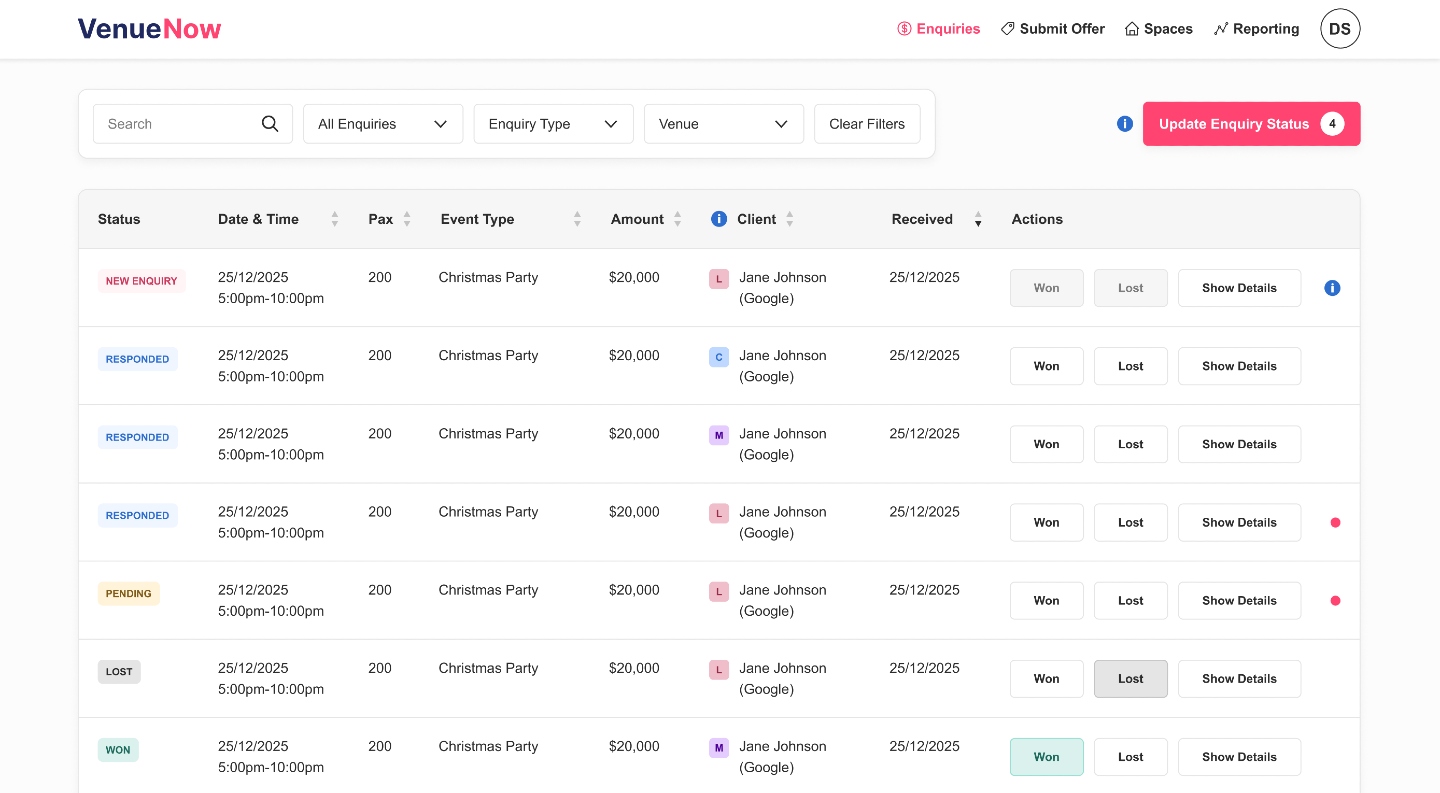
Task: Click the DS user avatar
Action: (x=1340, y=29)
